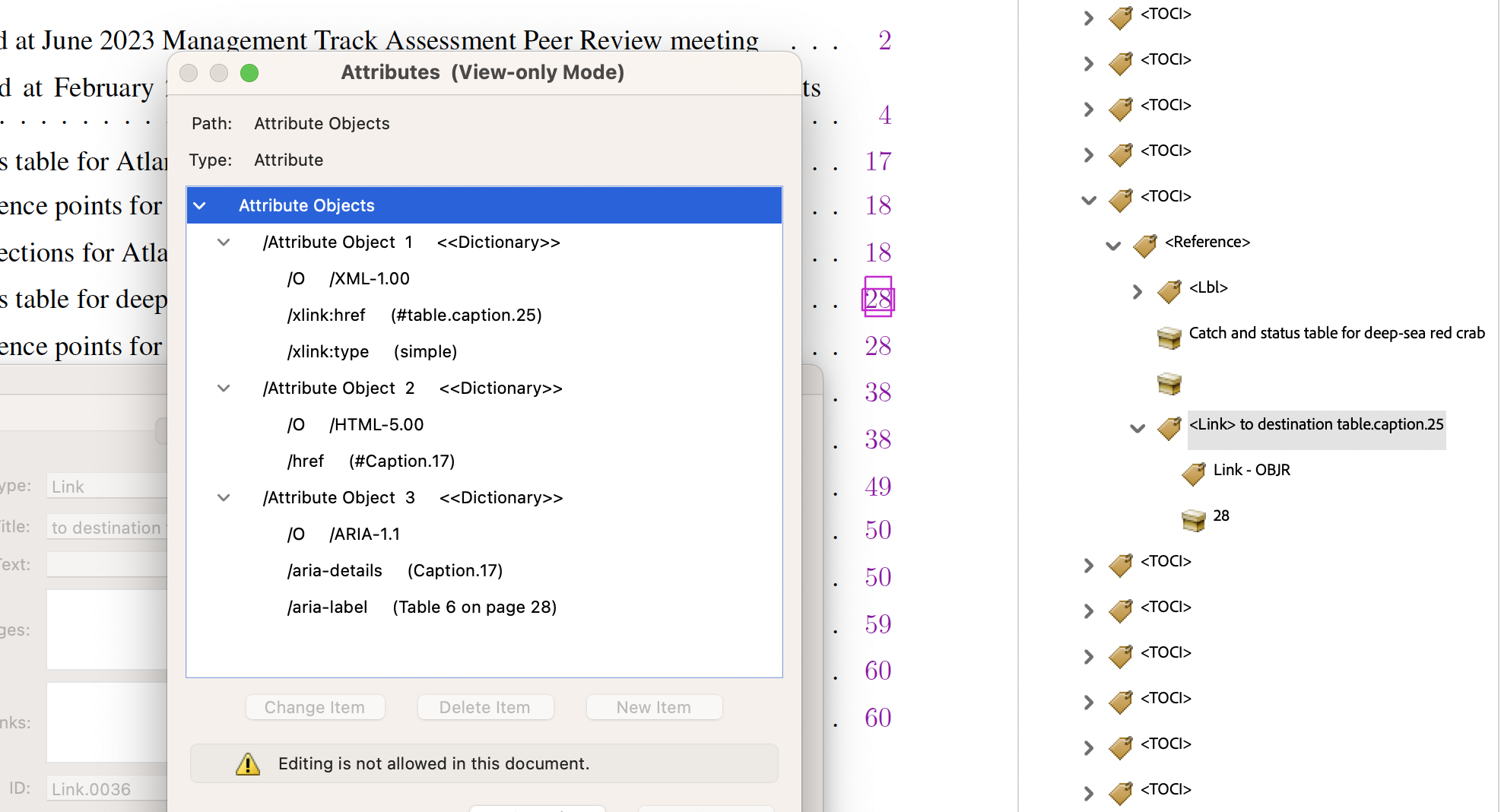1501x812 pixels.
Task: Click the Link tag icon for table.caption.25
Action: pos(1169,427)
